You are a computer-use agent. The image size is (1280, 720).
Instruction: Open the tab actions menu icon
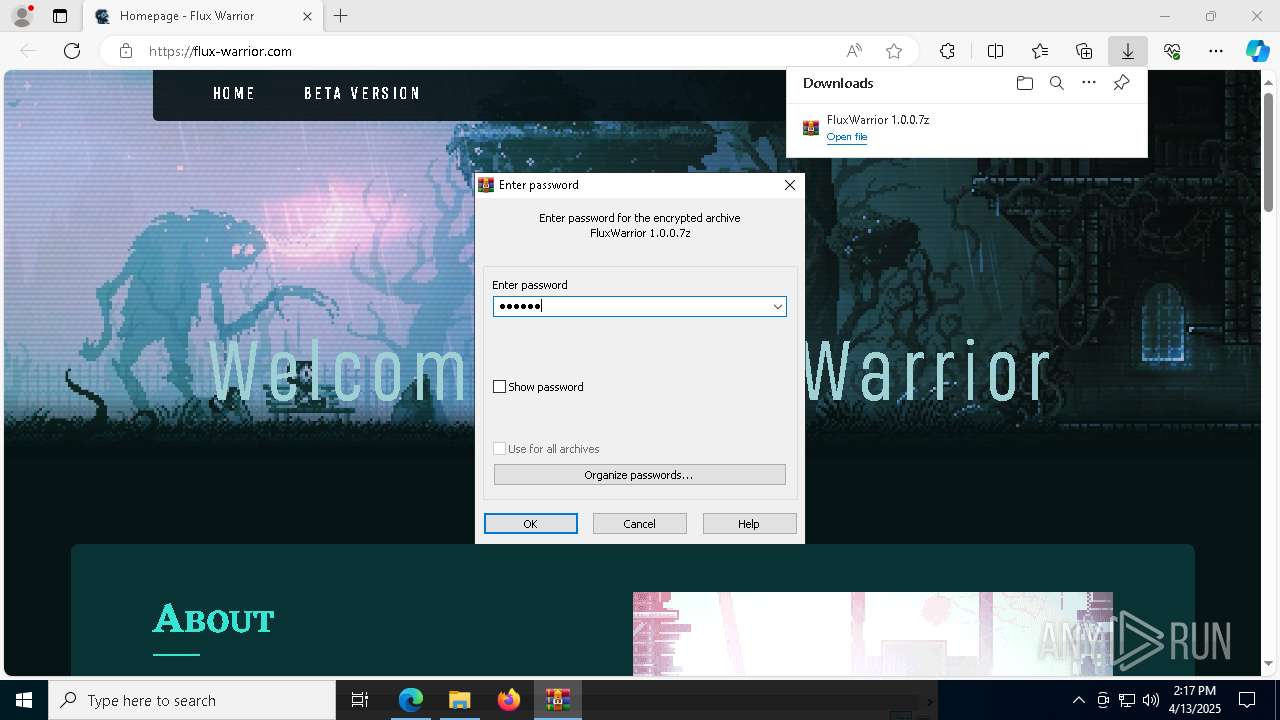(x=60, y=16)
